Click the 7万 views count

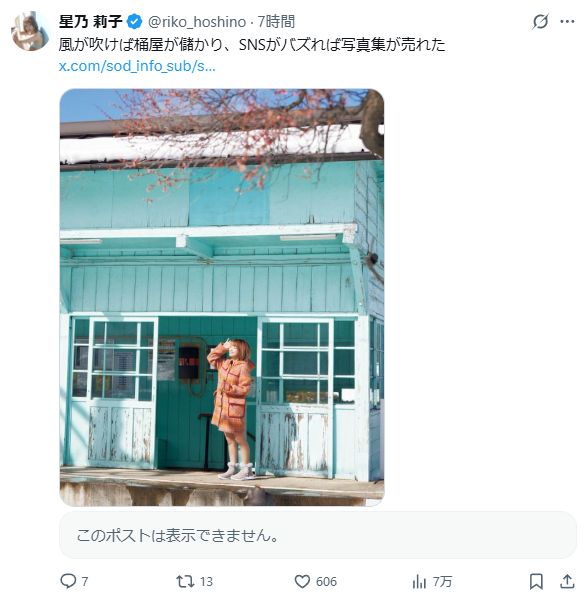point(442,582)
